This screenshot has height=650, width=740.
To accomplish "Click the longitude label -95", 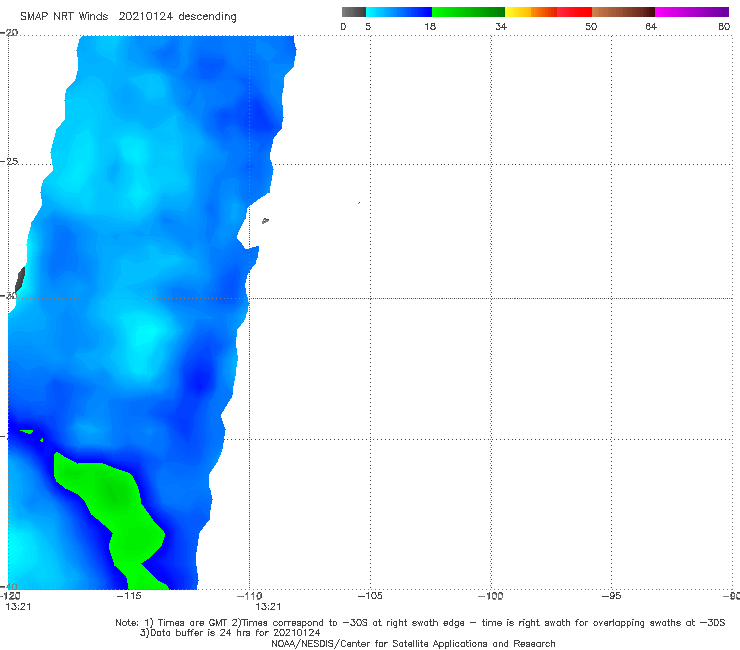I will [611, 596].
